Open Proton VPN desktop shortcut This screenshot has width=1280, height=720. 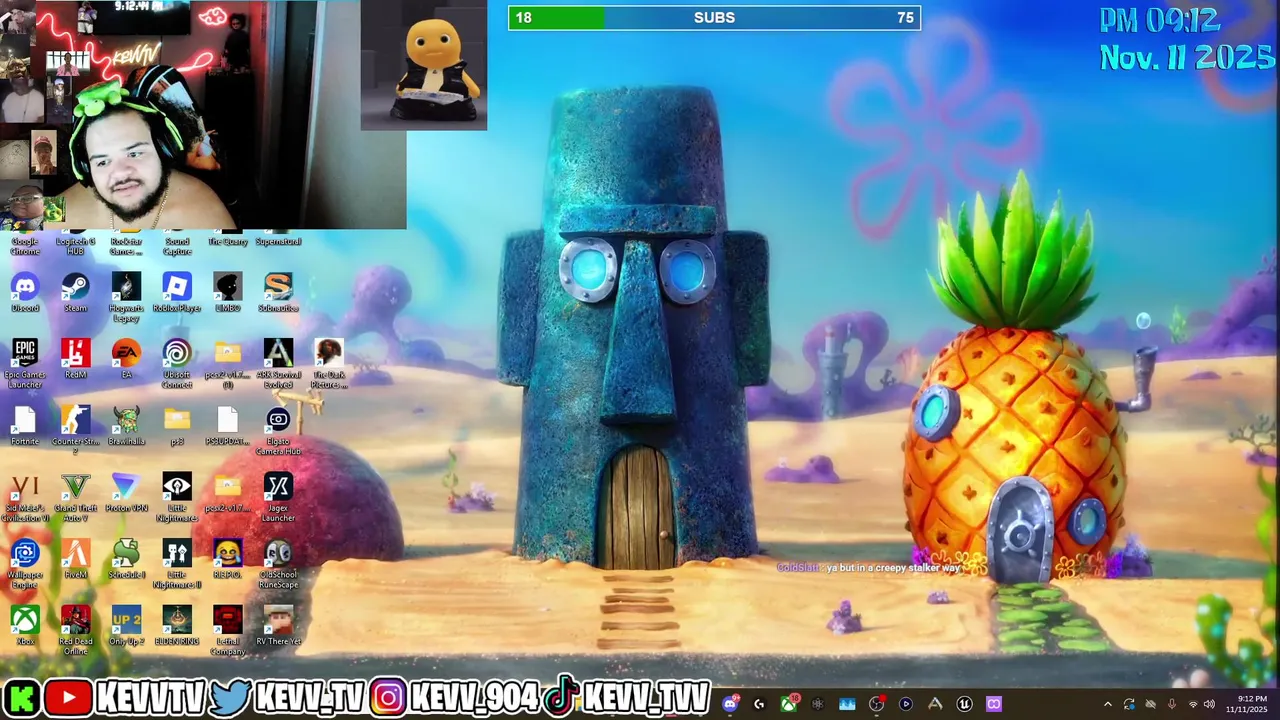coord(126,492)
